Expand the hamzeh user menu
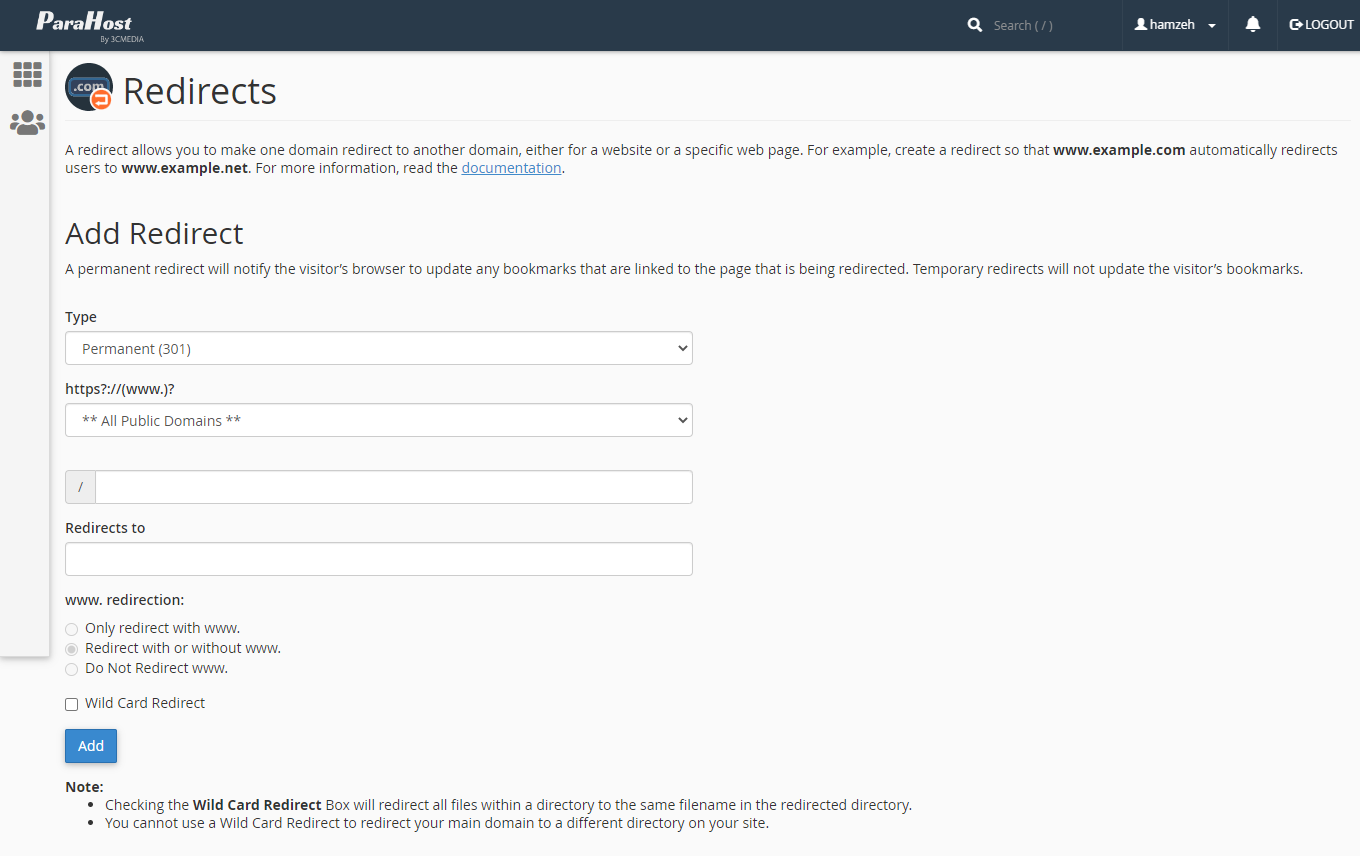 point(1176,25)
